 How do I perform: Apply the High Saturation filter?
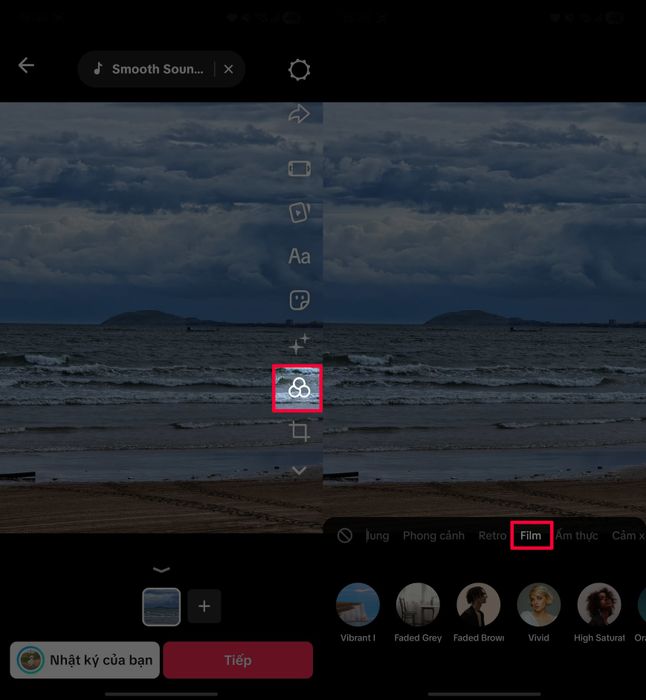click(x=599, y=612)
